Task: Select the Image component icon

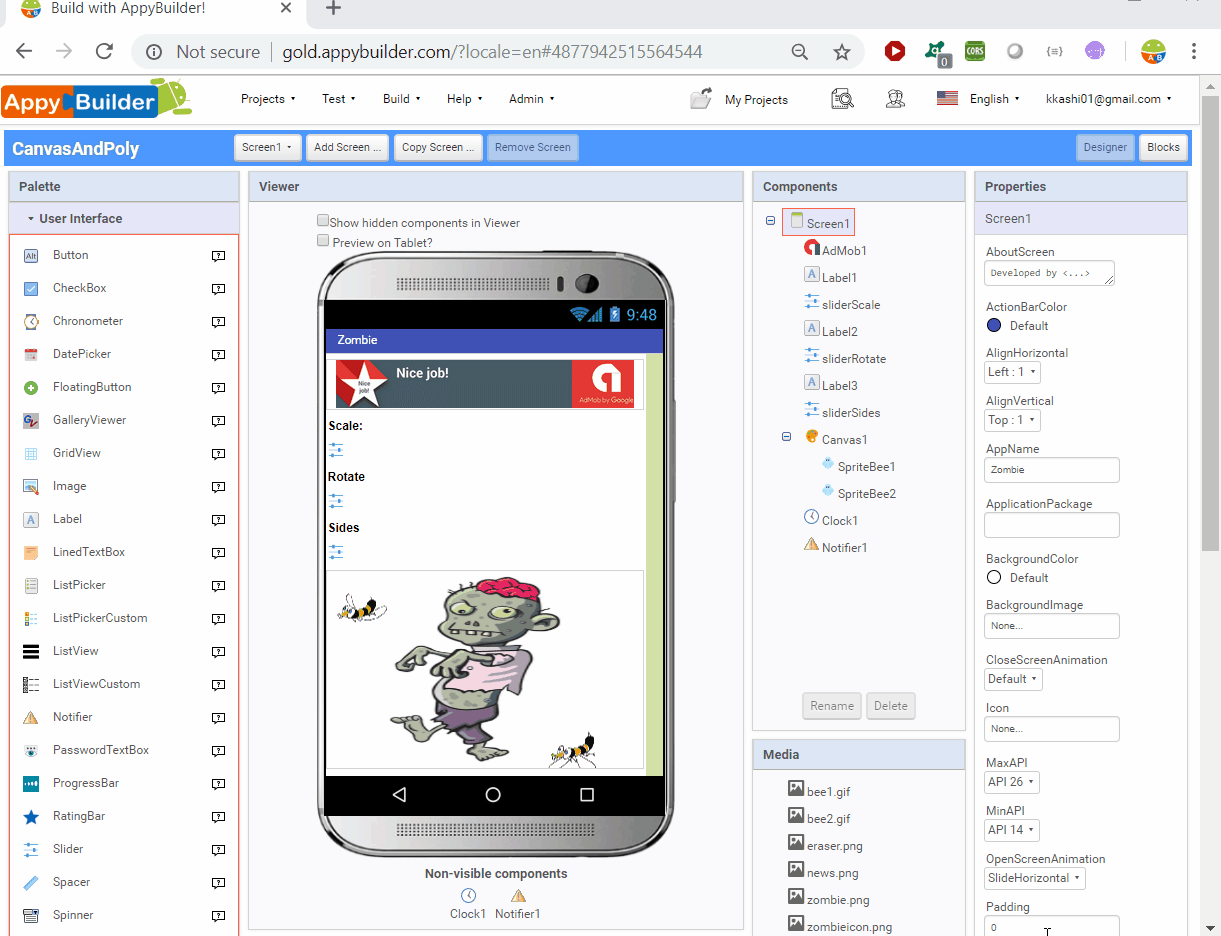Action: pos(31,487)
